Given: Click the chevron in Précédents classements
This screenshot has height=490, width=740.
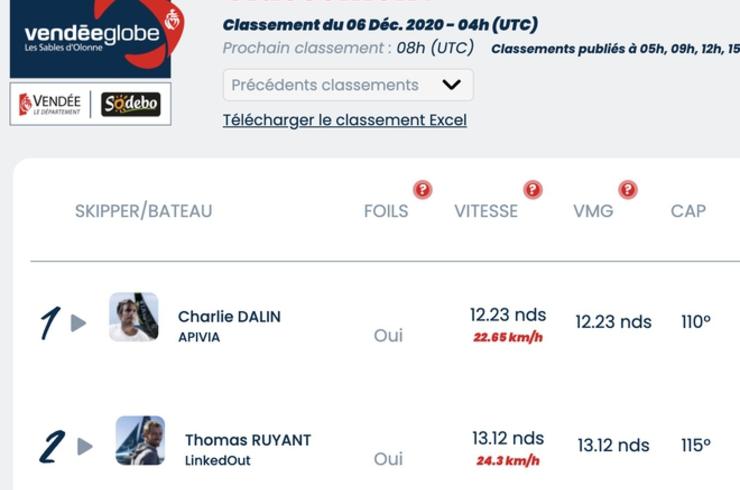Looking at the screenshot, I should point(451,84).
